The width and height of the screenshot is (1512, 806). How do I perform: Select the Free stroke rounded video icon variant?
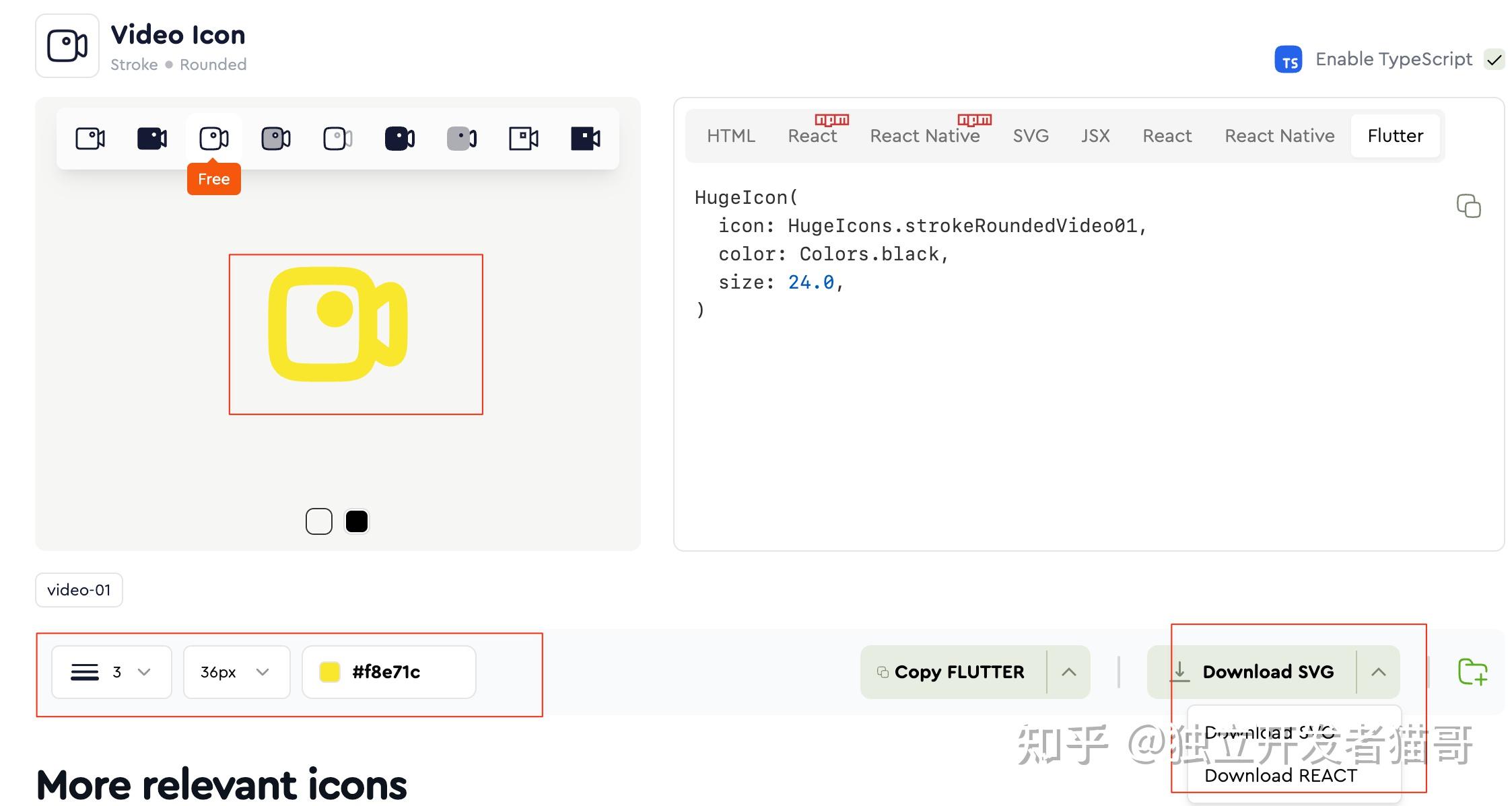coord(214,137)
